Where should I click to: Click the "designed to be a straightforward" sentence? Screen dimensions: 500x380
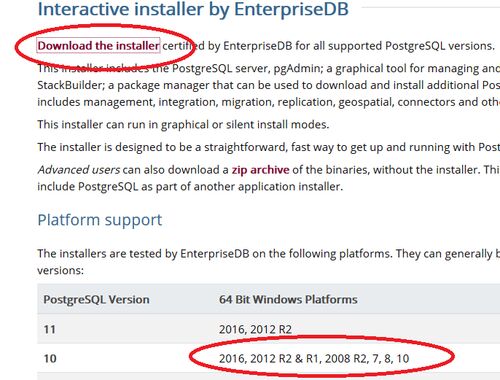pos(269,147)
